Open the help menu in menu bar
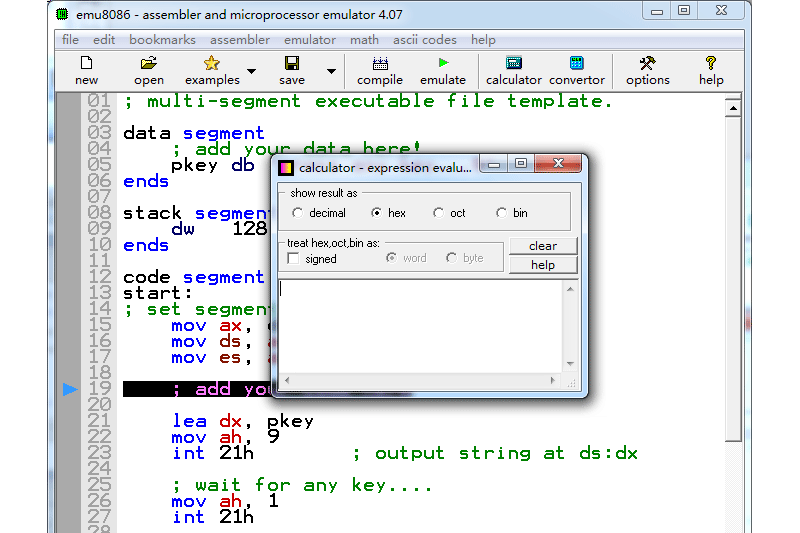This screenshot has height=533, width=800. pos(483,40)
